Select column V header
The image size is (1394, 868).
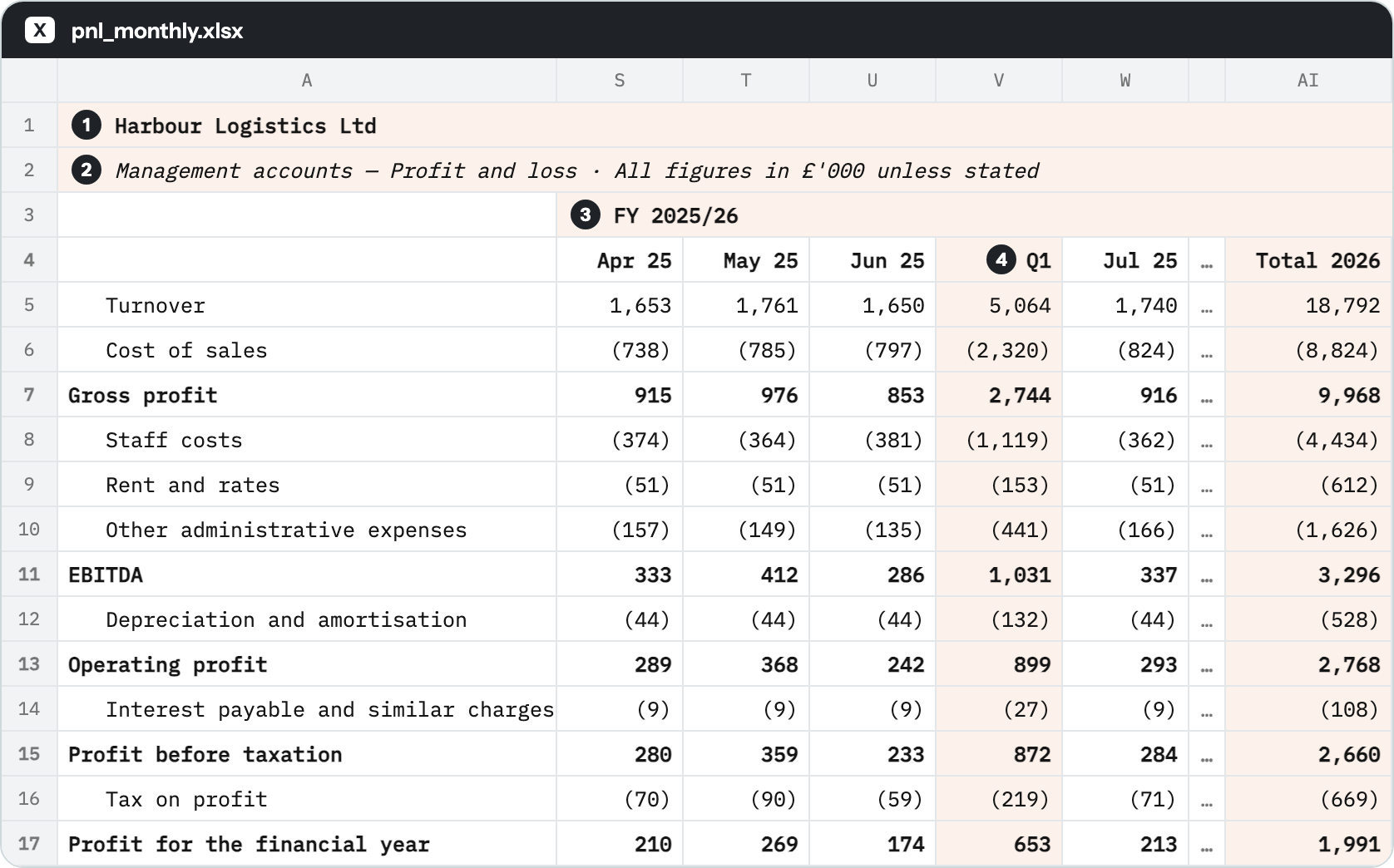click(x=999, y=81)
